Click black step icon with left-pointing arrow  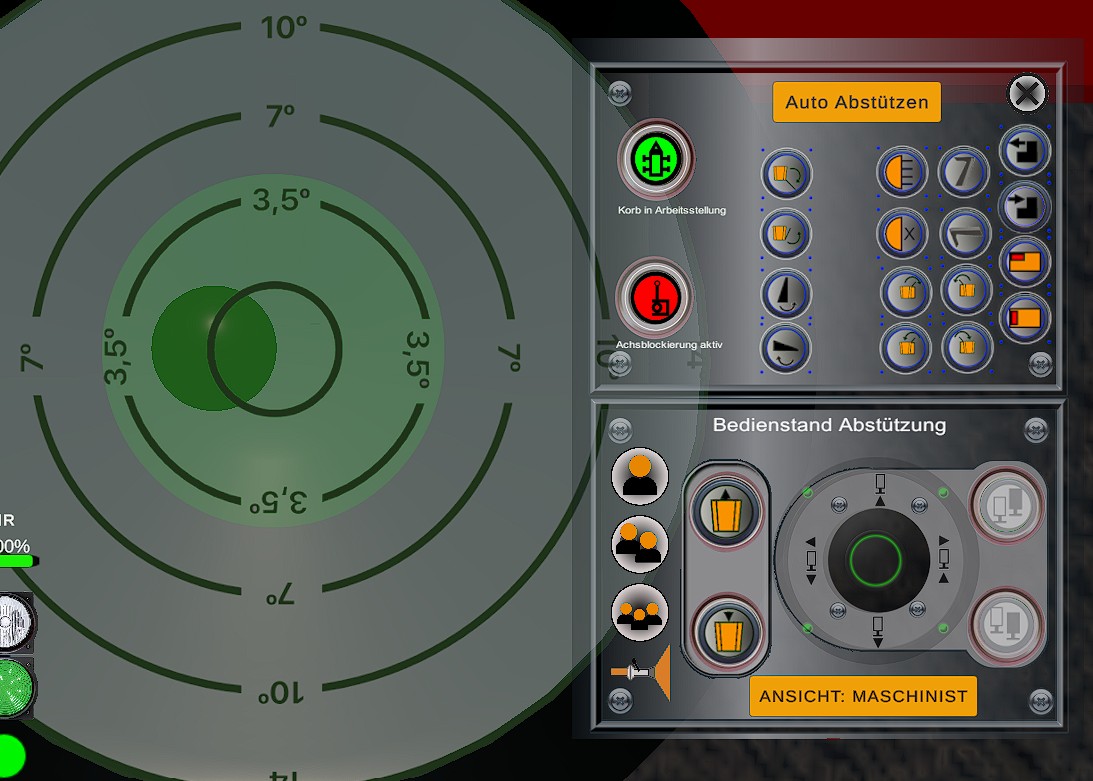(x=1025, y=151)
